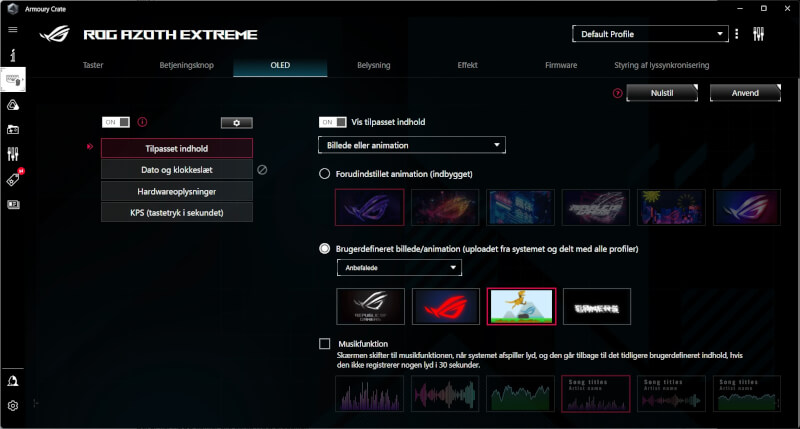
Task: Open the notifications bell sidebar icon
Action: (x=13, y=381)
